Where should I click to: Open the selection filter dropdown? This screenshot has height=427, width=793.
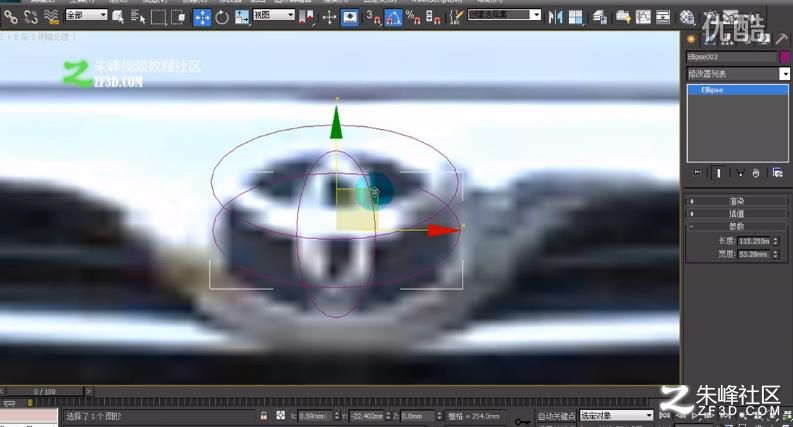[86, 15]
